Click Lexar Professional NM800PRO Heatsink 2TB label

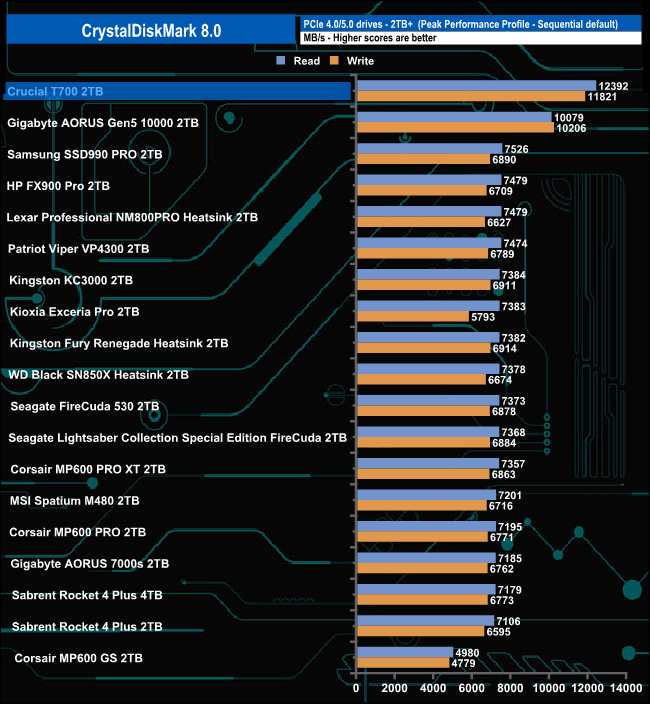pos(132,217)
